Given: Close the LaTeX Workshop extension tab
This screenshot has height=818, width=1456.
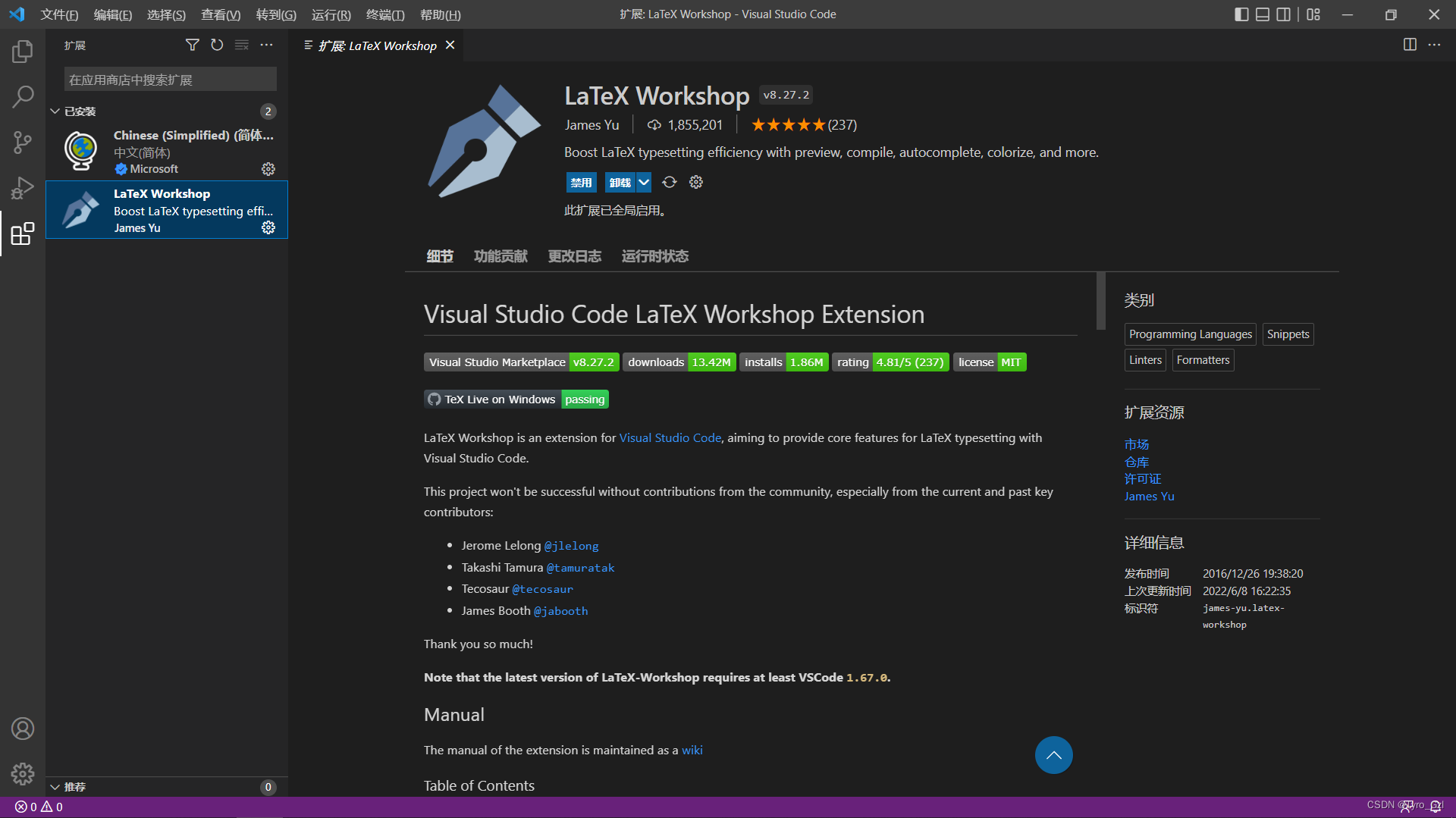Looking at the screenshot, I should pos(450,45).
